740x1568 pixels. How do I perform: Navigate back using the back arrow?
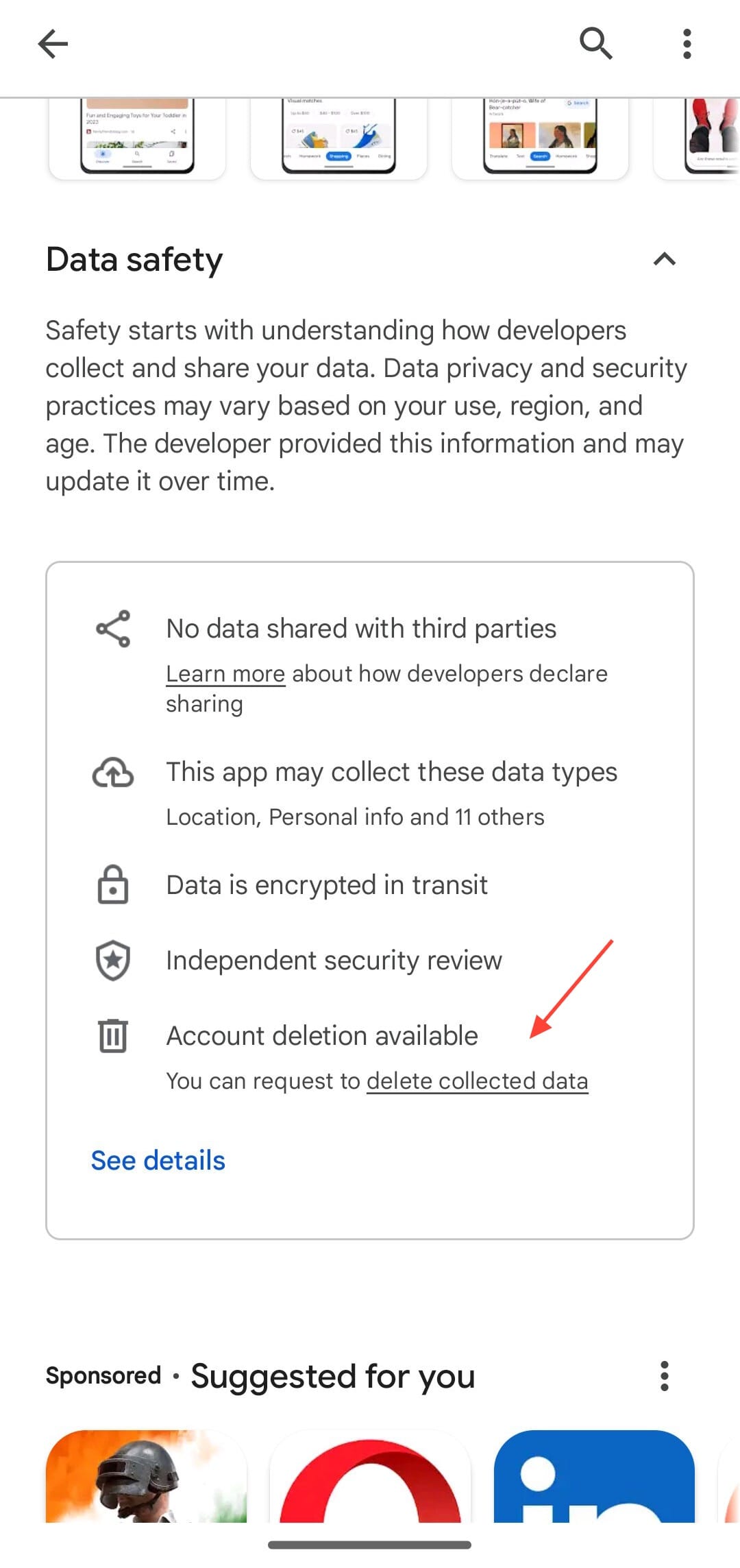click(x=53, y=43)
